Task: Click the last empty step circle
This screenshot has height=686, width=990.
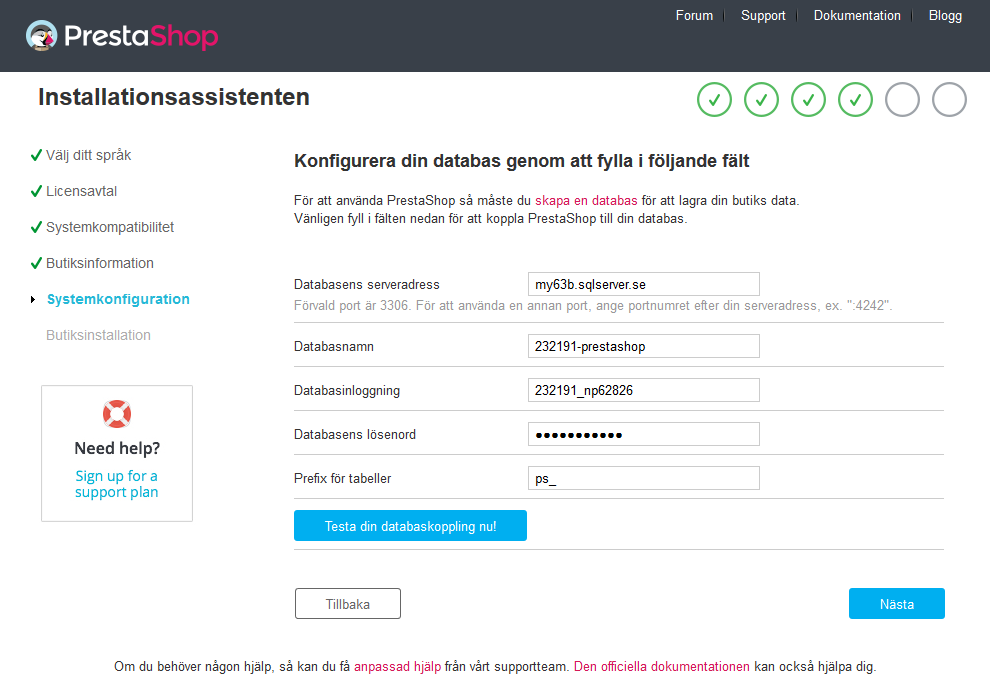Action: [950, 100]
